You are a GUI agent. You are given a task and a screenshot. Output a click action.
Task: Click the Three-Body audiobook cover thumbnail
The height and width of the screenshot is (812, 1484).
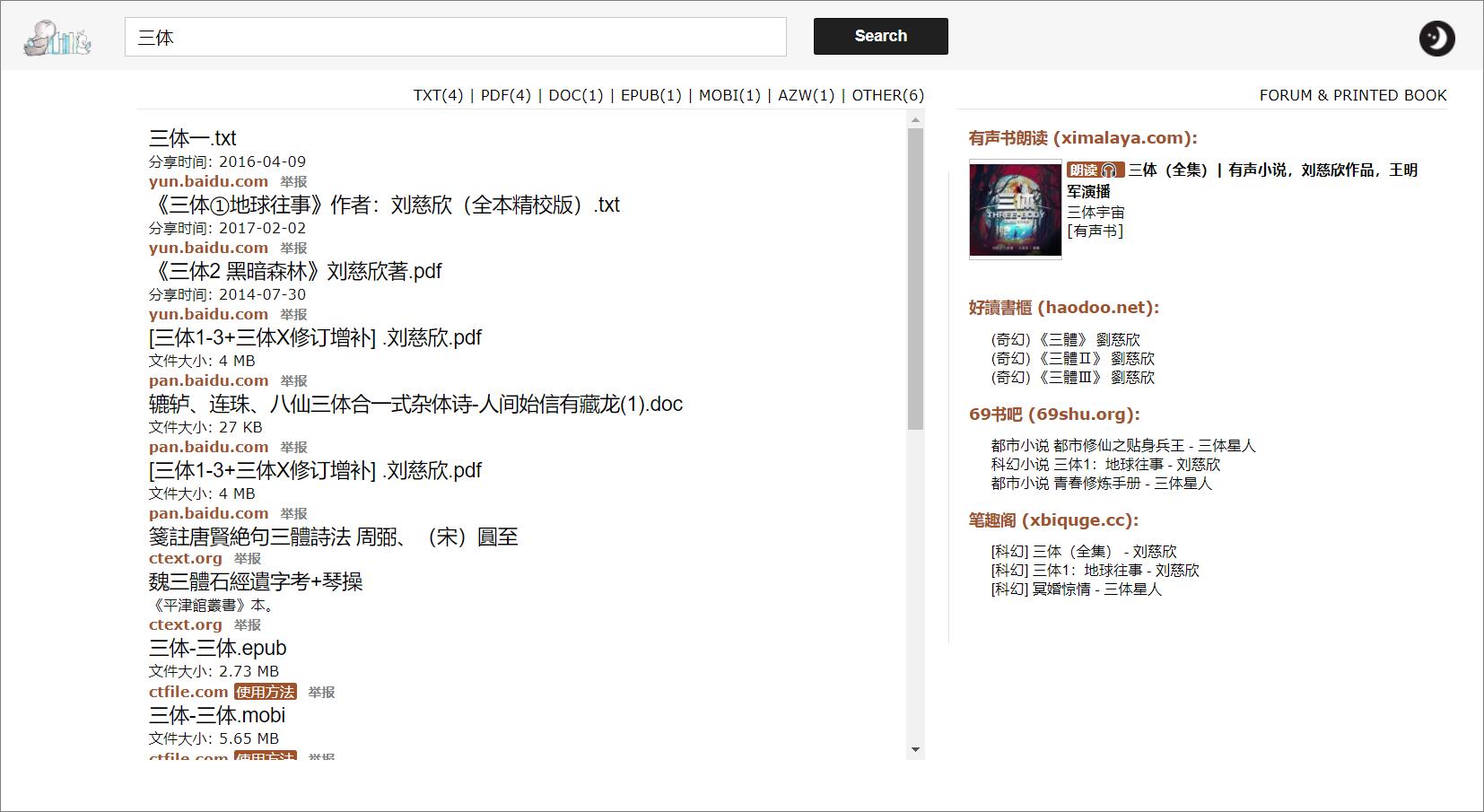click(x=1014, y=210)
